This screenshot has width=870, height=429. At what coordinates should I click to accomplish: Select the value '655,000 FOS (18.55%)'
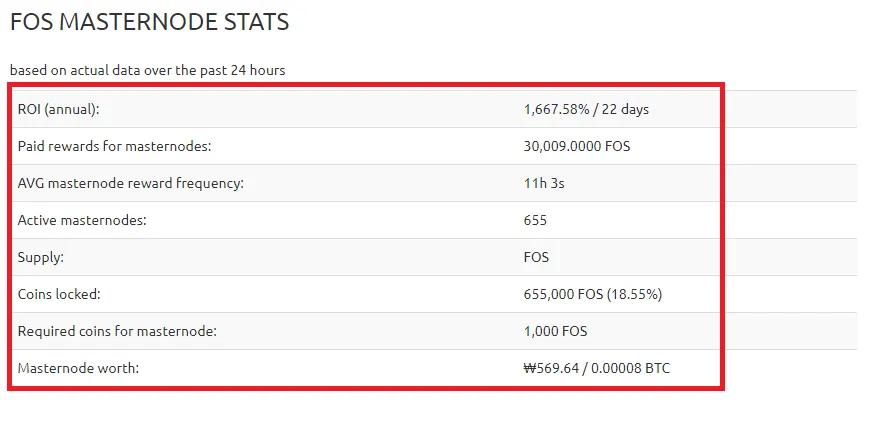593,294
